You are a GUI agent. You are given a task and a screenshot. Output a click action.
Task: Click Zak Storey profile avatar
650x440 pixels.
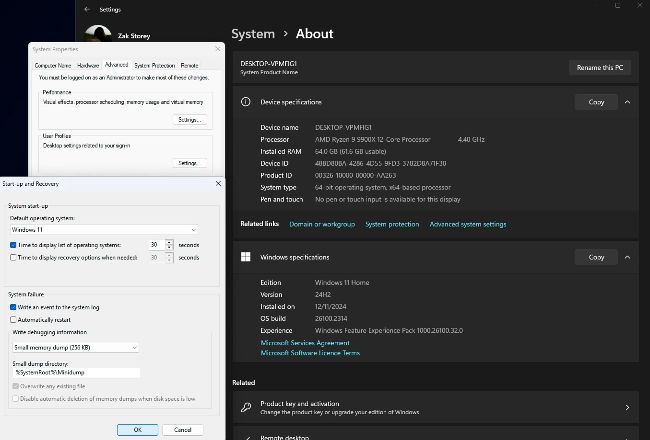98,33
